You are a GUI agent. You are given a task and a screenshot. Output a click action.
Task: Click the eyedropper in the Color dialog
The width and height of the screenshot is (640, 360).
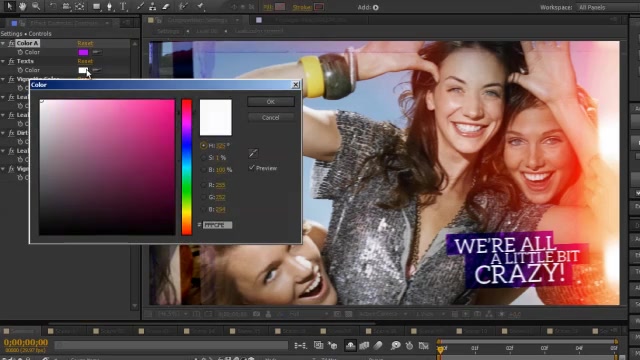(x=253, y=153)
